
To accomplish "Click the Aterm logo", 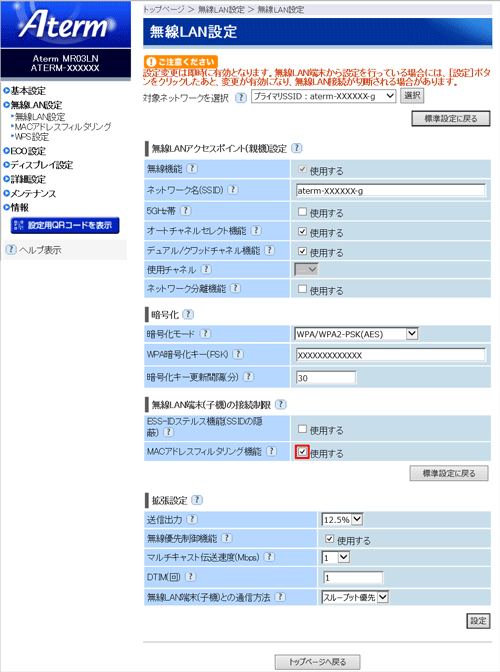I will (66, 24).
